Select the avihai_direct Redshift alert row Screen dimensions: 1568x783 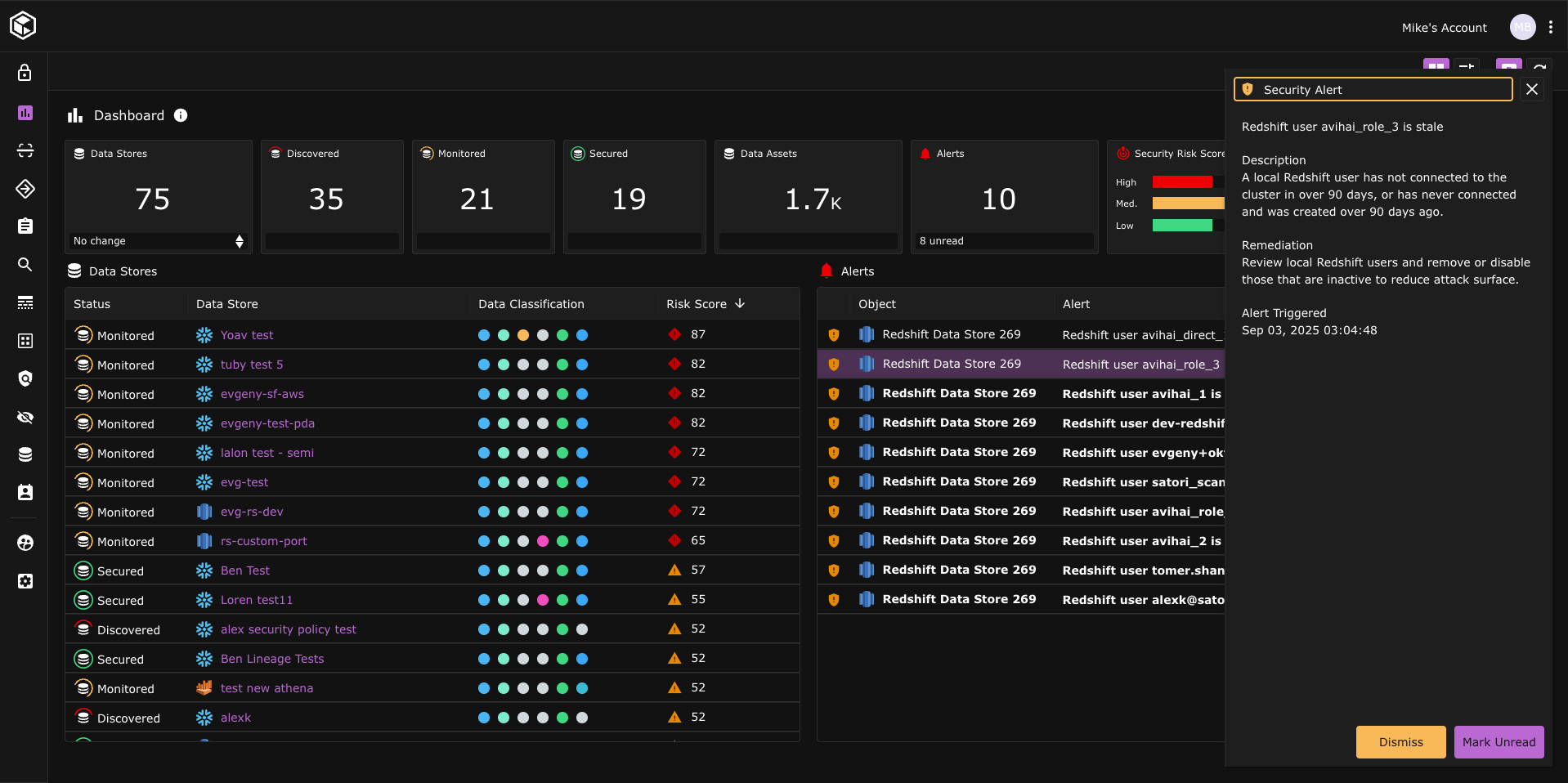1020,335
